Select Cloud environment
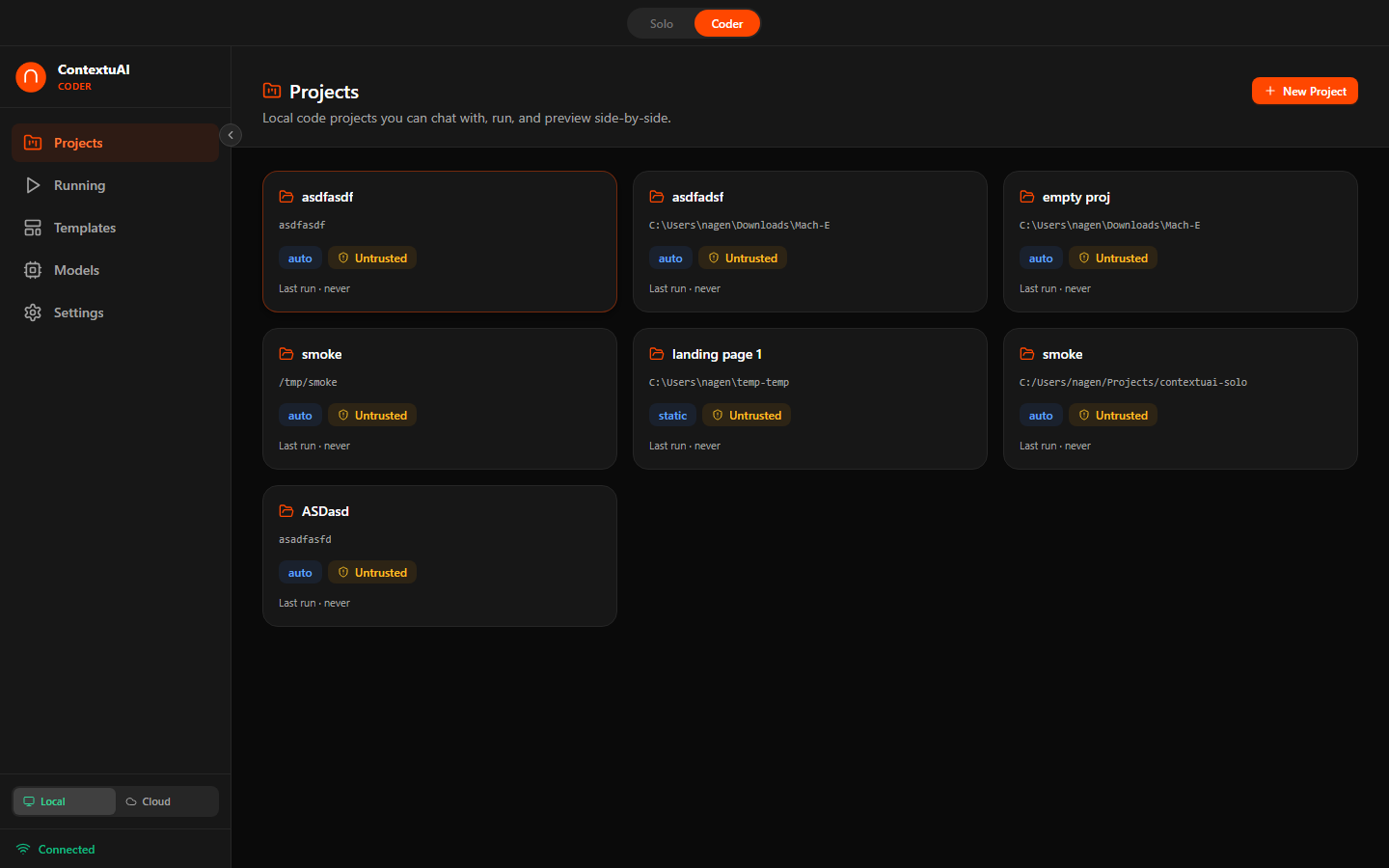 pos(167,801)
